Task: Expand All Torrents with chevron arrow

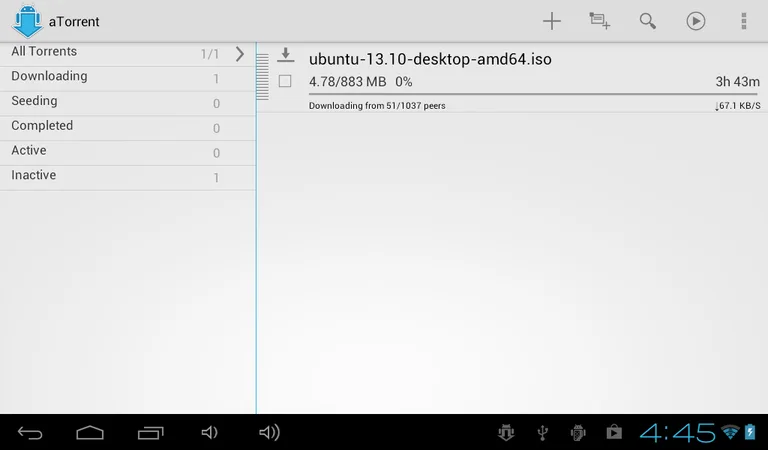Action: coord(240,54)
